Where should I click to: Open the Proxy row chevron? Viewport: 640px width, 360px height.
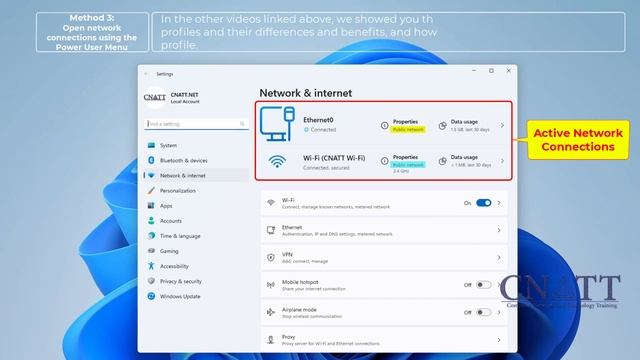click(x=499, y=340)
